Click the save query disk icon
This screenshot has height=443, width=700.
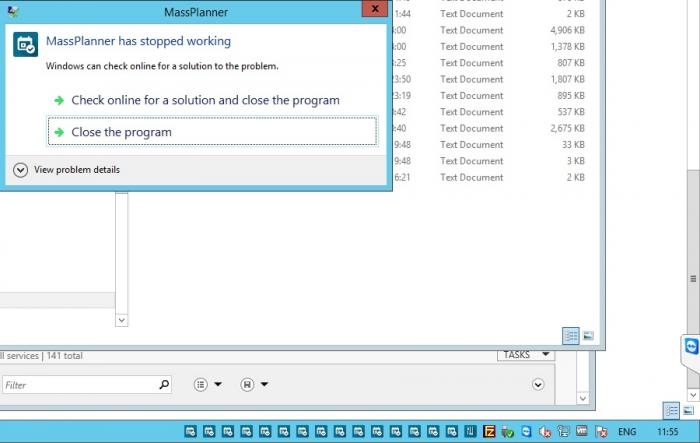(x=247, y=384)
